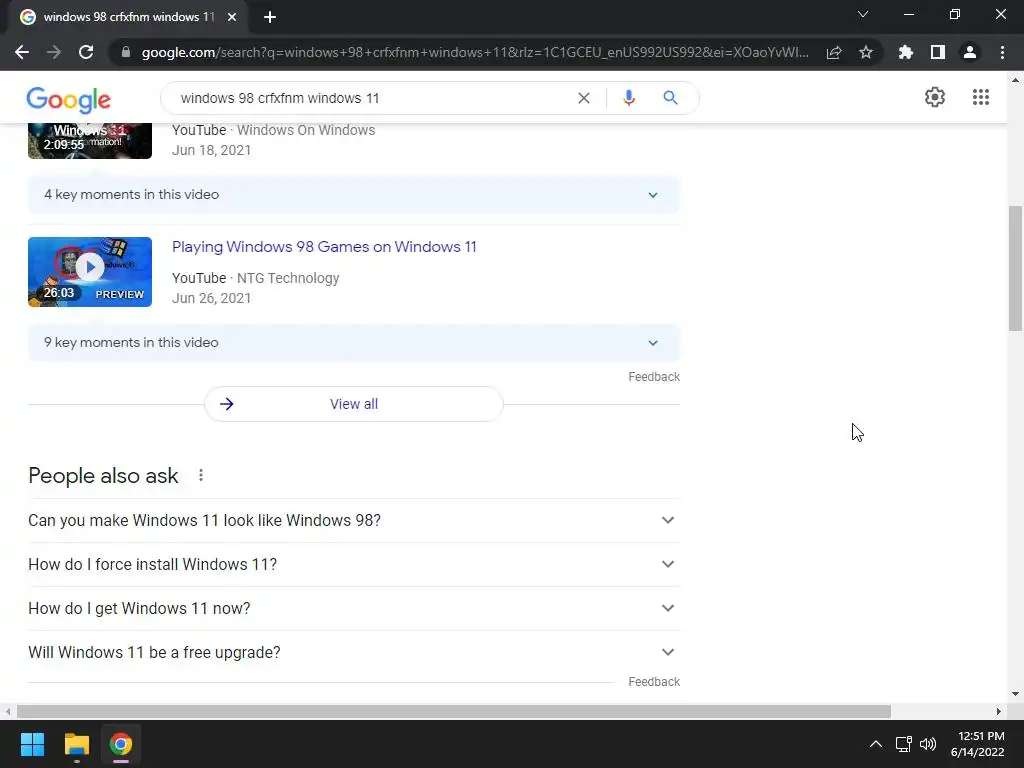Start voice search with microphone icon
1024x768 pixels.
tap(629, 98)
